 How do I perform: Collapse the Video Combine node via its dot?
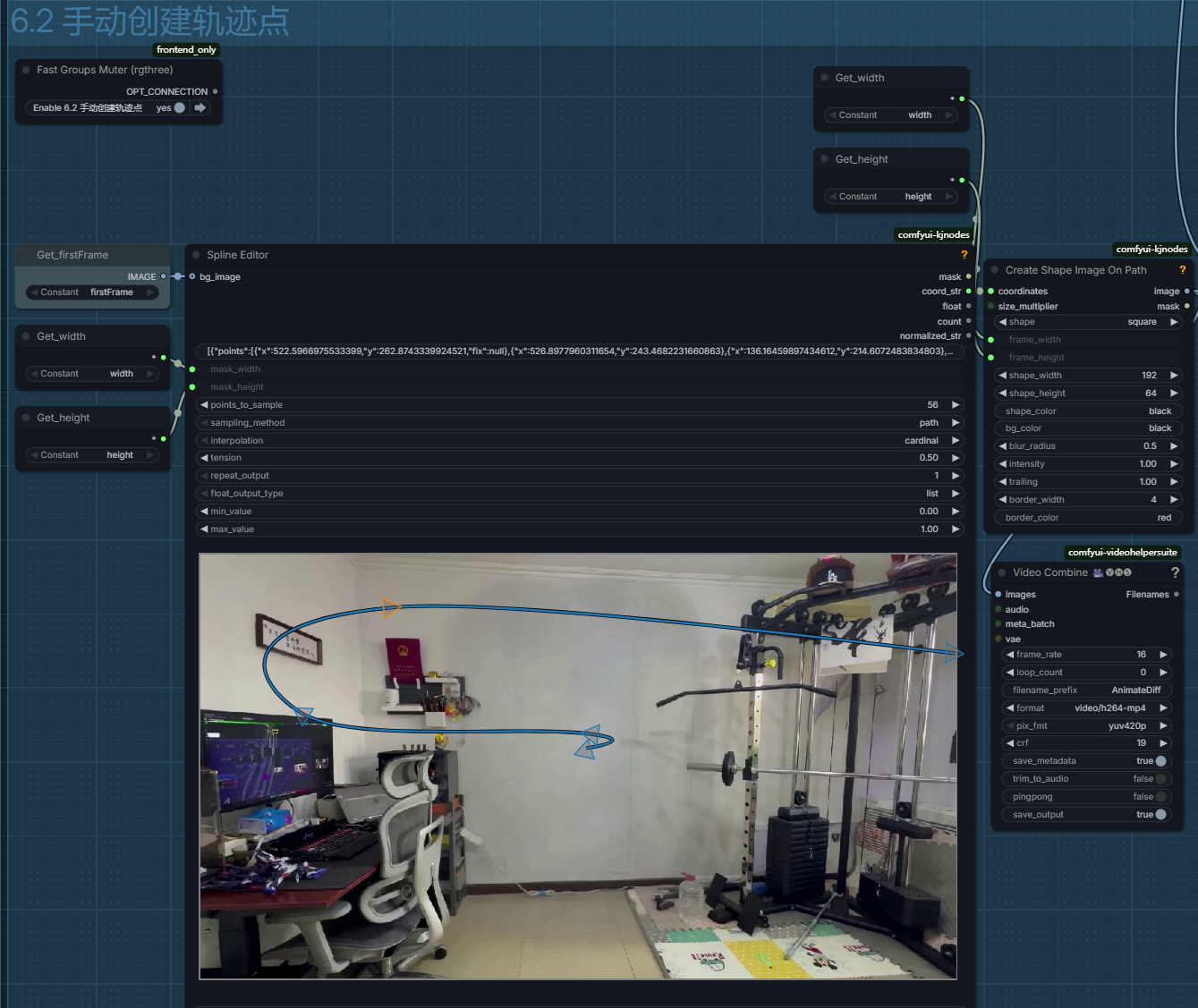pyautogui.click(x=1002, y=572)
